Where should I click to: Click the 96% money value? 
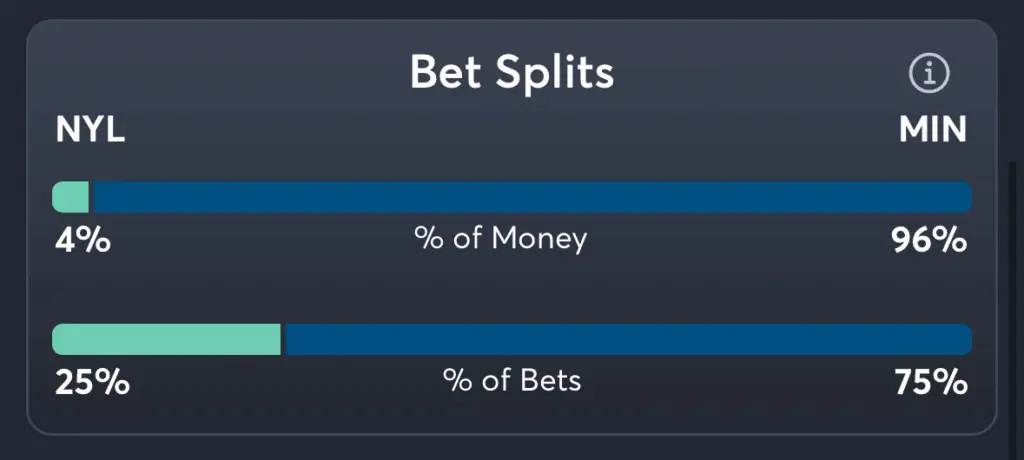click(929, 241)
